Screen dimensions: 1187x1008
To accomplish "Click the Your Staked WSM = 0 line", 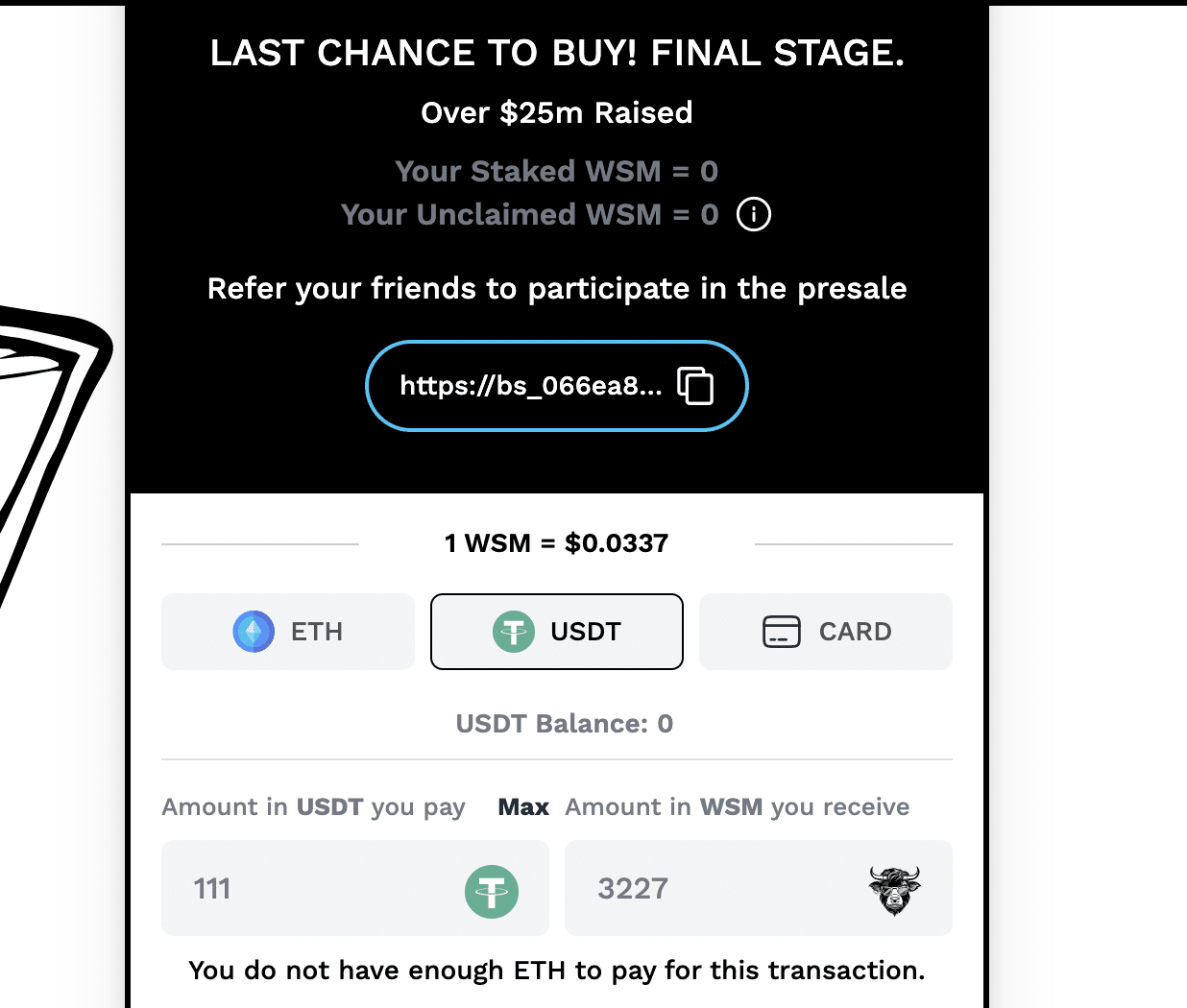I will click(557, 171).
